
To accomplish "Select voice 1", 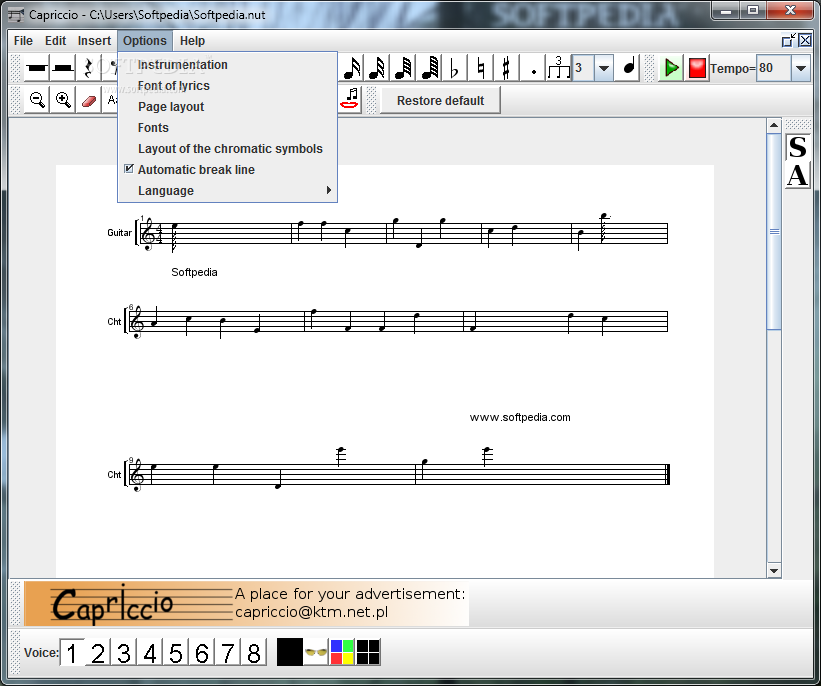I will pyautogui.click(x=72, y=653).
